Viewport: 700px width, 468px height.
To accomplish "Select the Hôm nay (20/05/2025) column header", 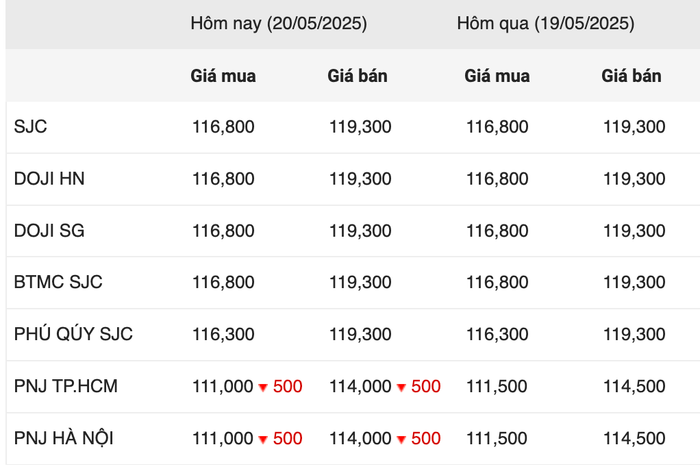I will pos(279,23).
